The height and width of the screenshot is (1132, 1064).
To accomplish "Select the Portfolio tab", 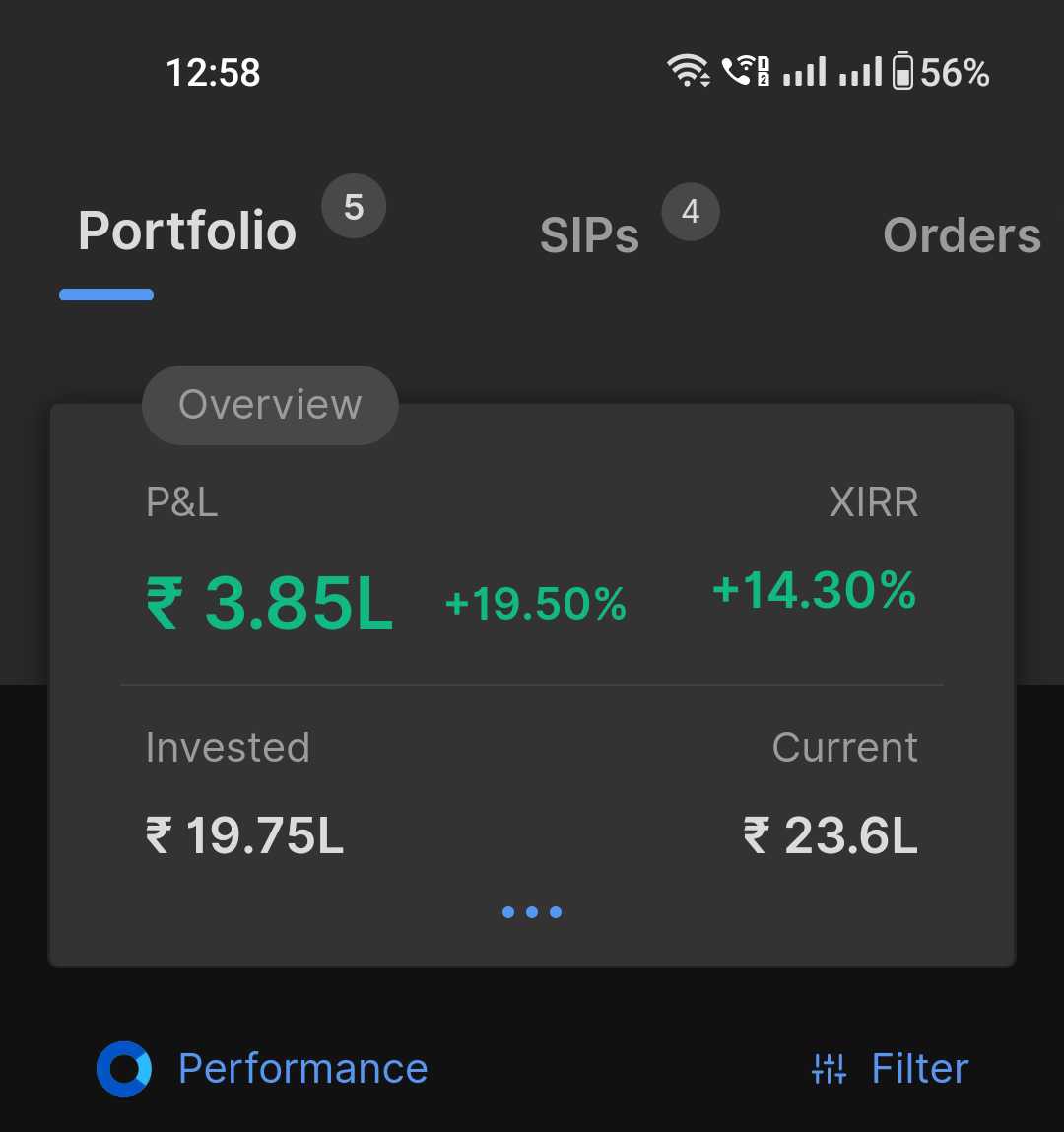I will 187,232.
